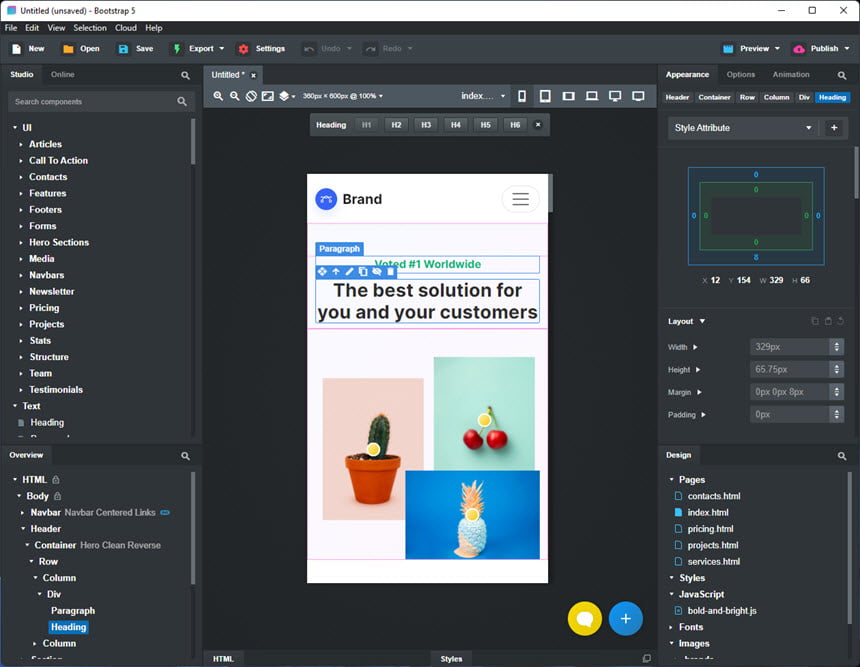Toggle heading level H6
The width and height of the screenshot is (860, 667).
(515, 125)
